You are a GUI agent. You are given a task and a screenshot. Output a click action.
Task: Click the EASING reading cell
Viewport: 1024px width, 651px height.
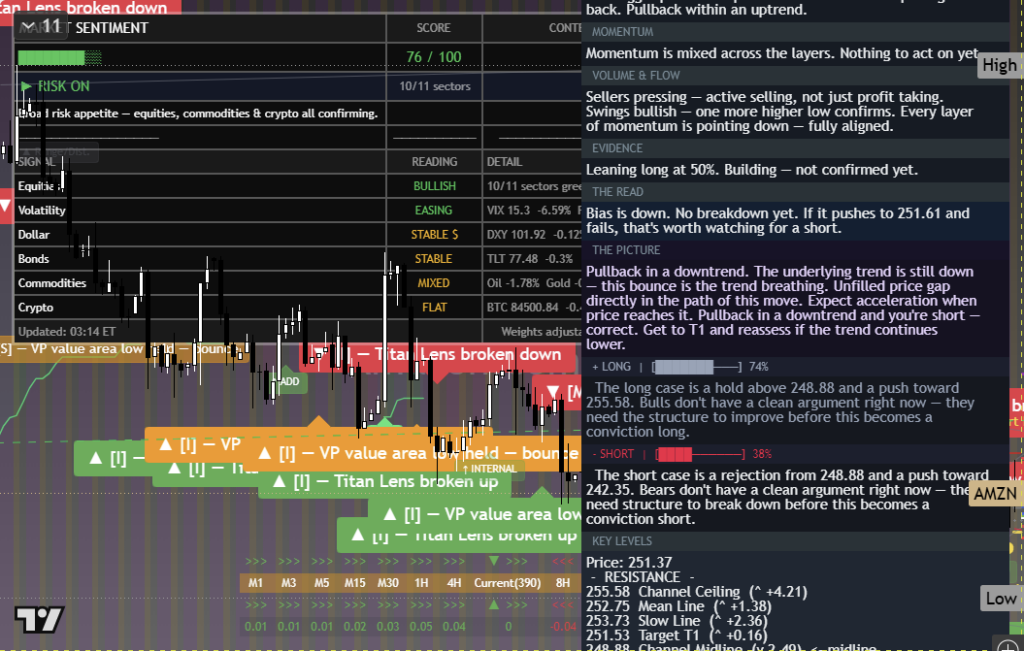pyautogui.click(x=434, y=210)
